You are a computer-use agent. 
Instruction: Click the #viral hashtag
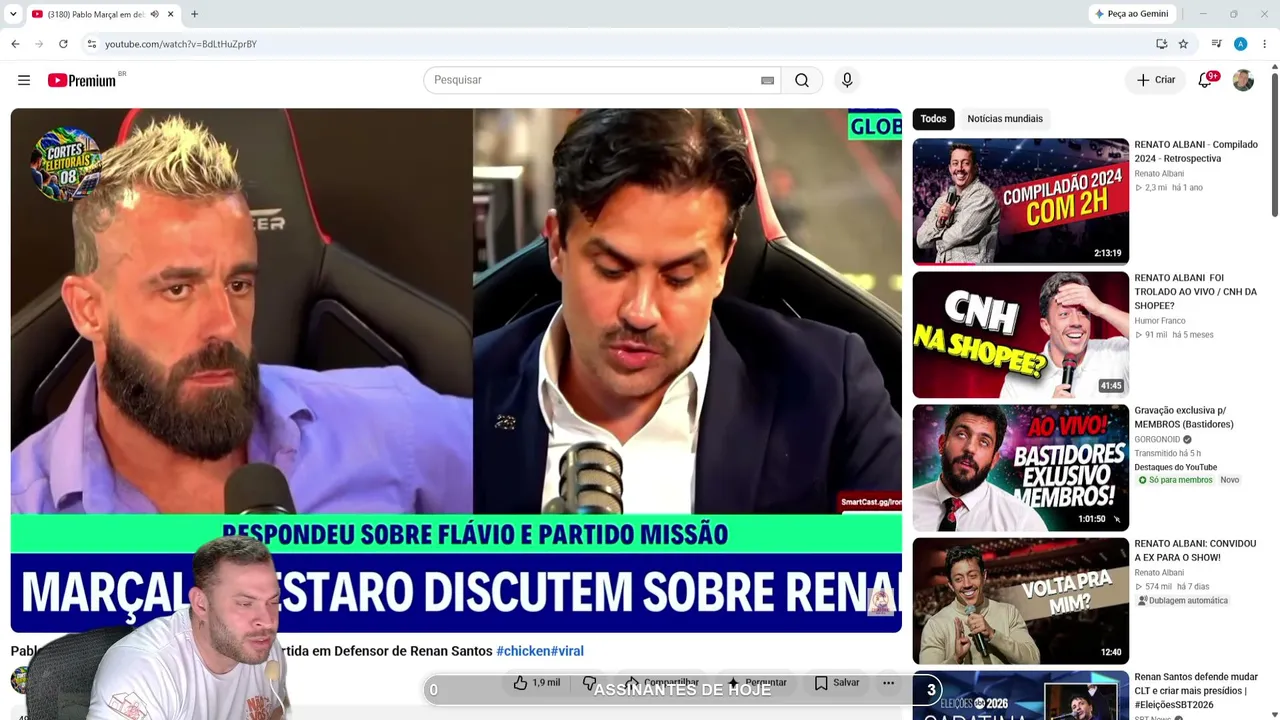[567, 651]
